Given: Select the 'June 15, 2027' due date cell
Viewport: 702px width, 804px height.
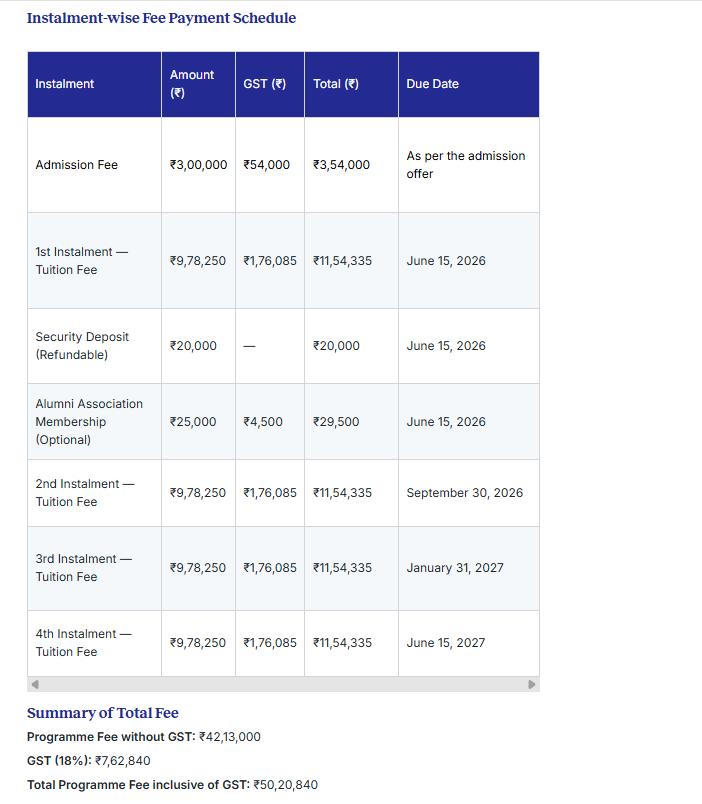Looking at the screenshot, I should click(445, 642).
